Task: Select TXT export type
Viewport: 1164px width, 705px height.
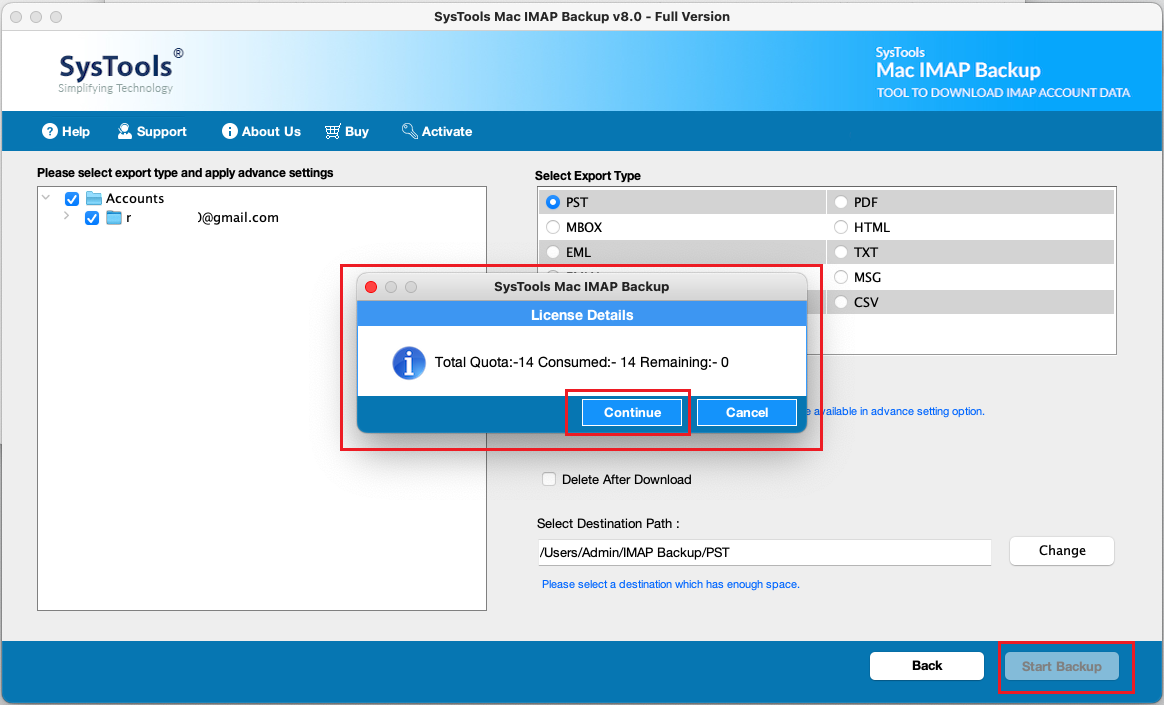Action: pos(840,252)
